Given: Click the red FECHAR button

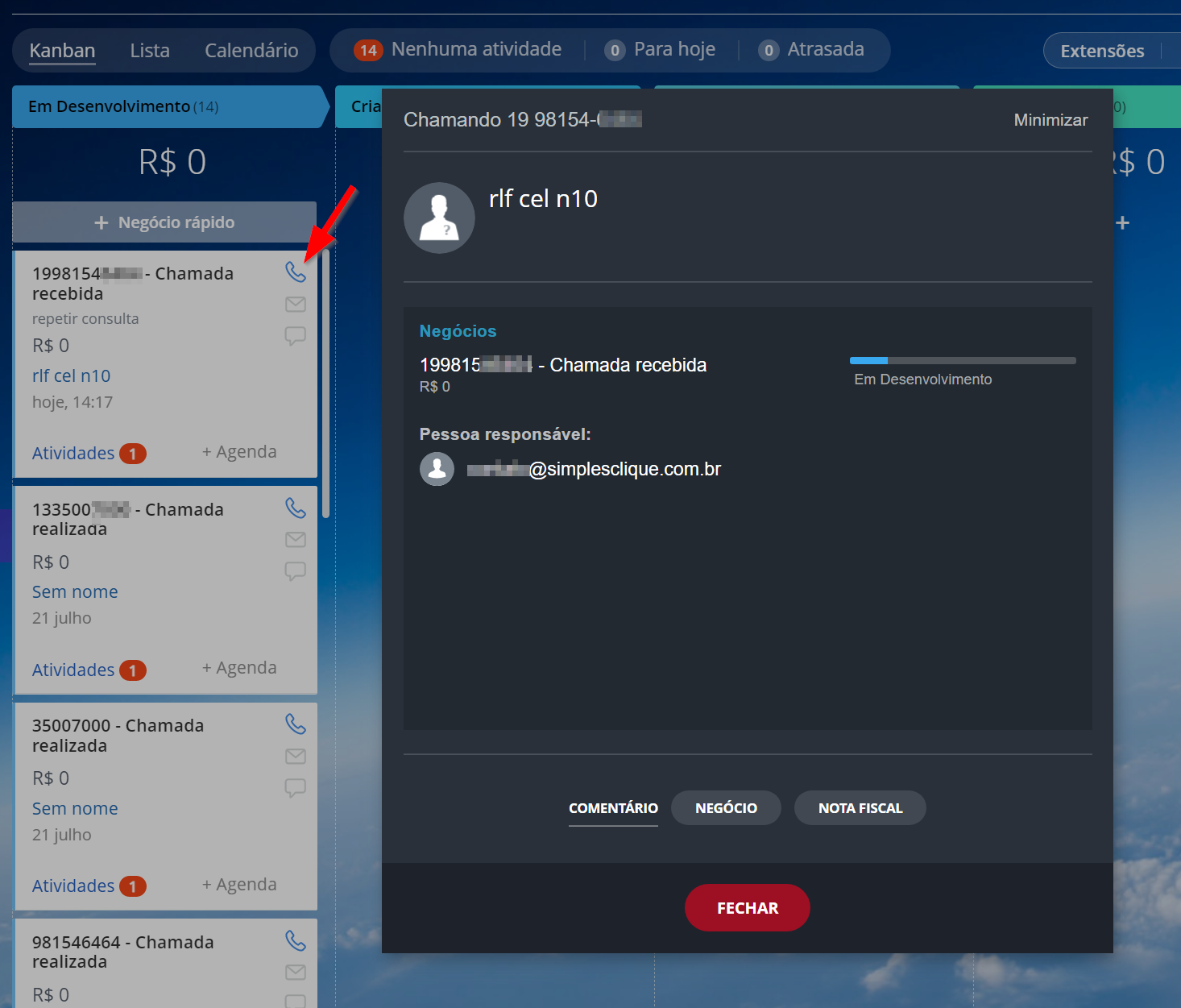Looking at the screenshot, I should [x=747, y=908].
